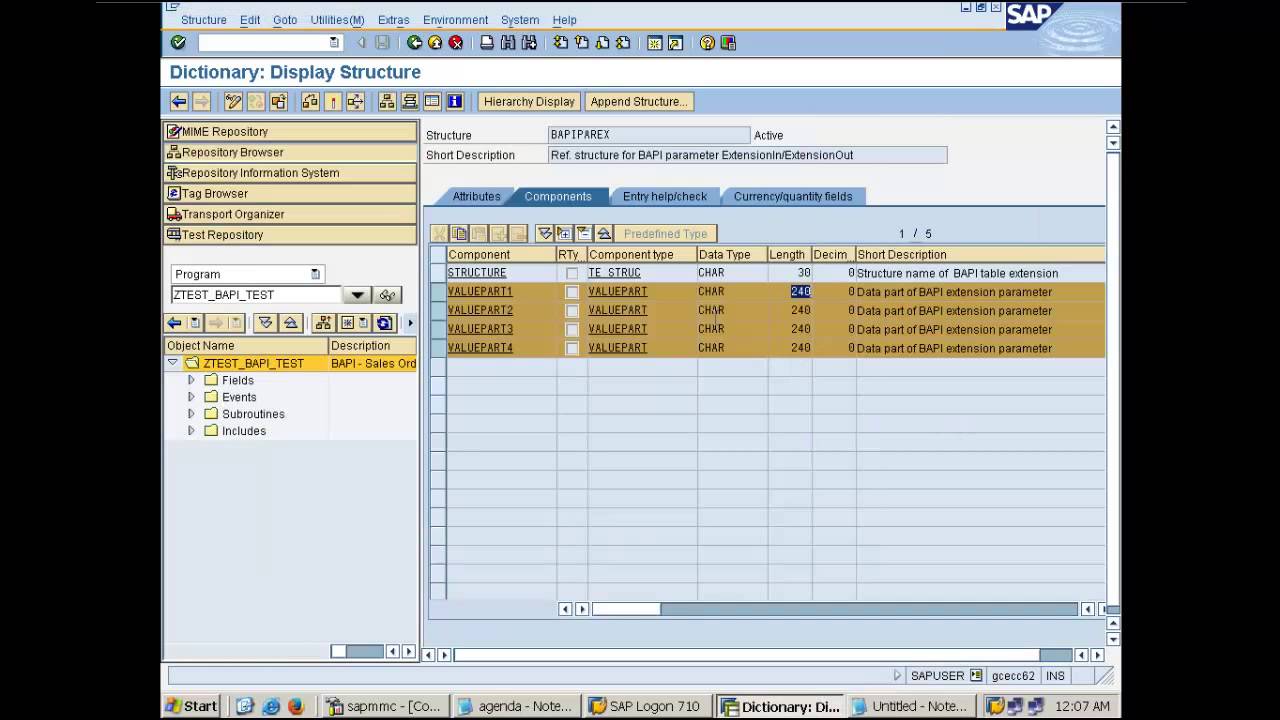Click the Display Object List hierarchy icon

click(387, 101)
